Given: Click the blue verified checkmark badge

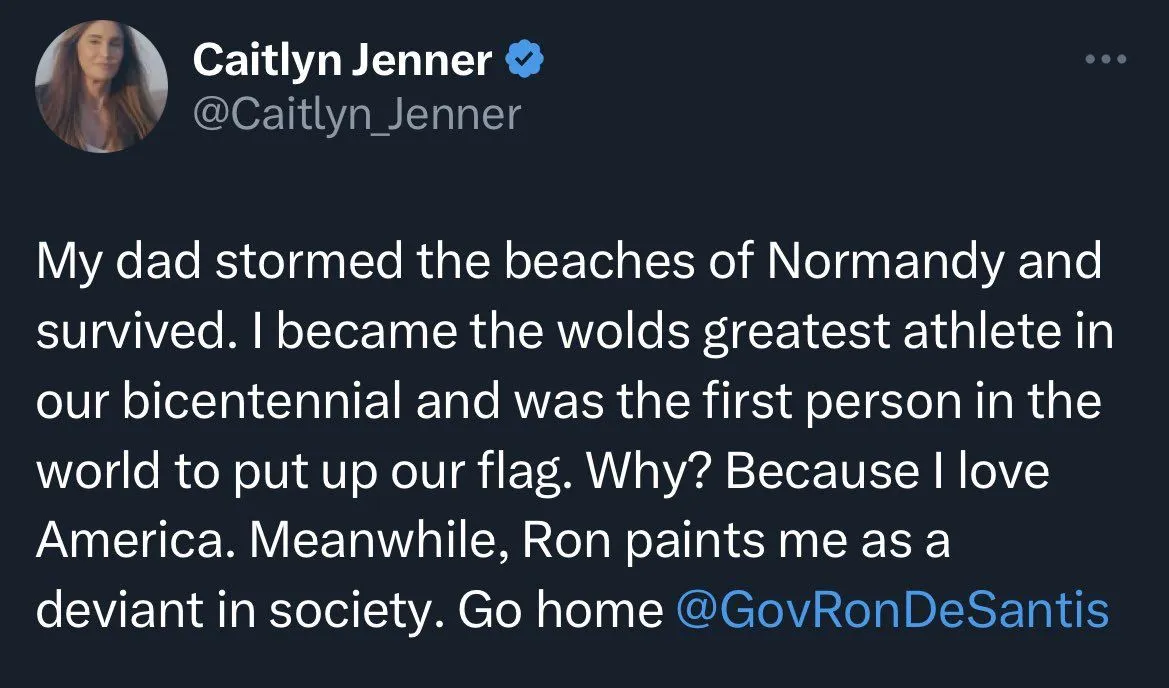Looking at the screenshot, I should pyautogui.click(x=527, y=61).
